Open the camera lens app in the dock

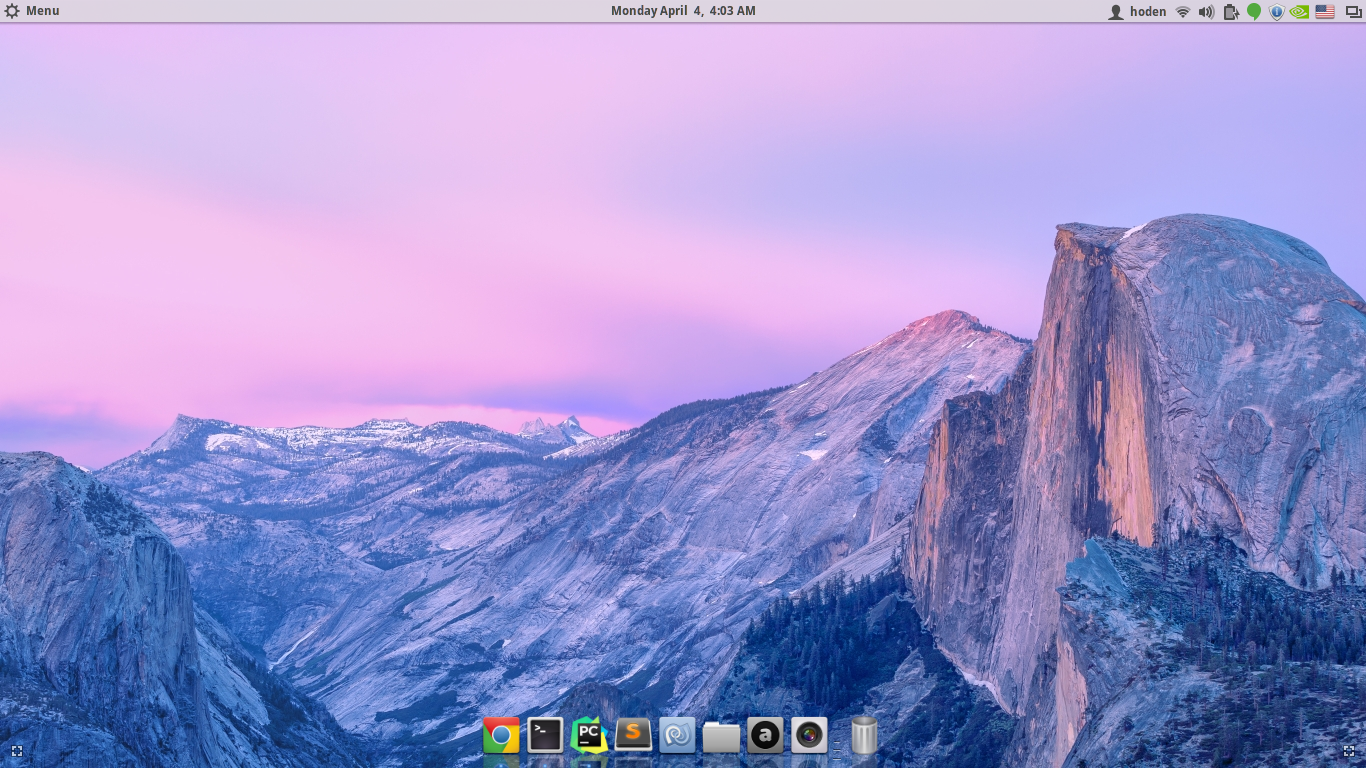809,736
